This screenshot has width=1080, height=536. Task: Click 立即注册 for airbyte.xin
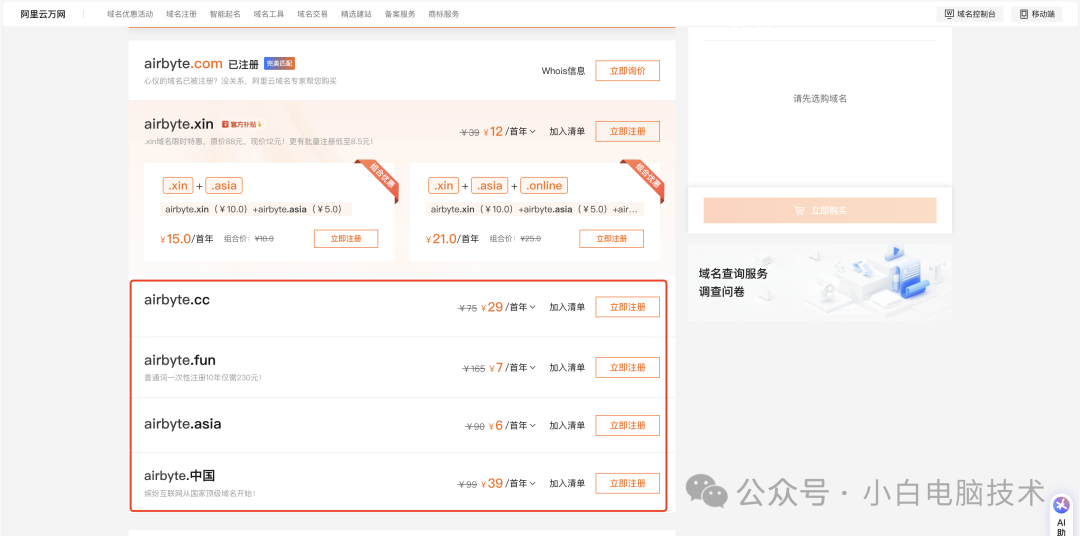627,132
